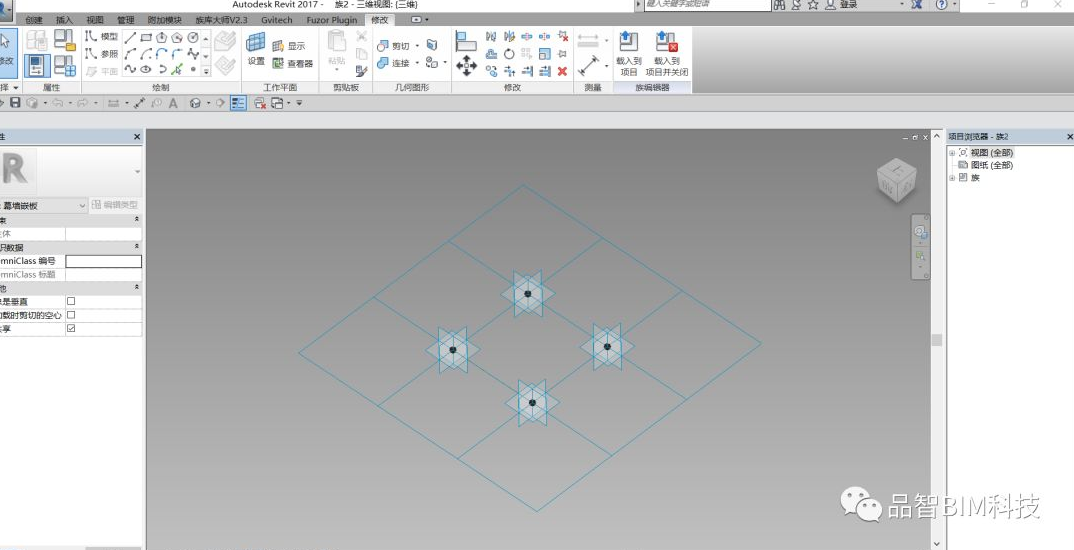
Task: Select the Align tool in Modify panel
Action: [466, 40]
